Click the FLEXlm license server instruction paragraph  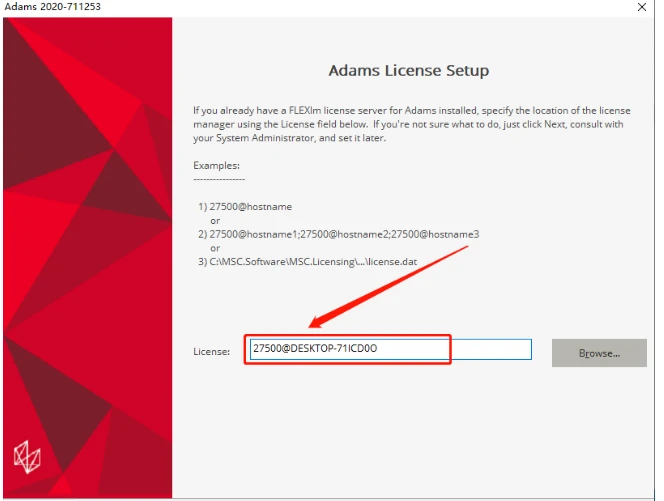[x=412, y=124]
